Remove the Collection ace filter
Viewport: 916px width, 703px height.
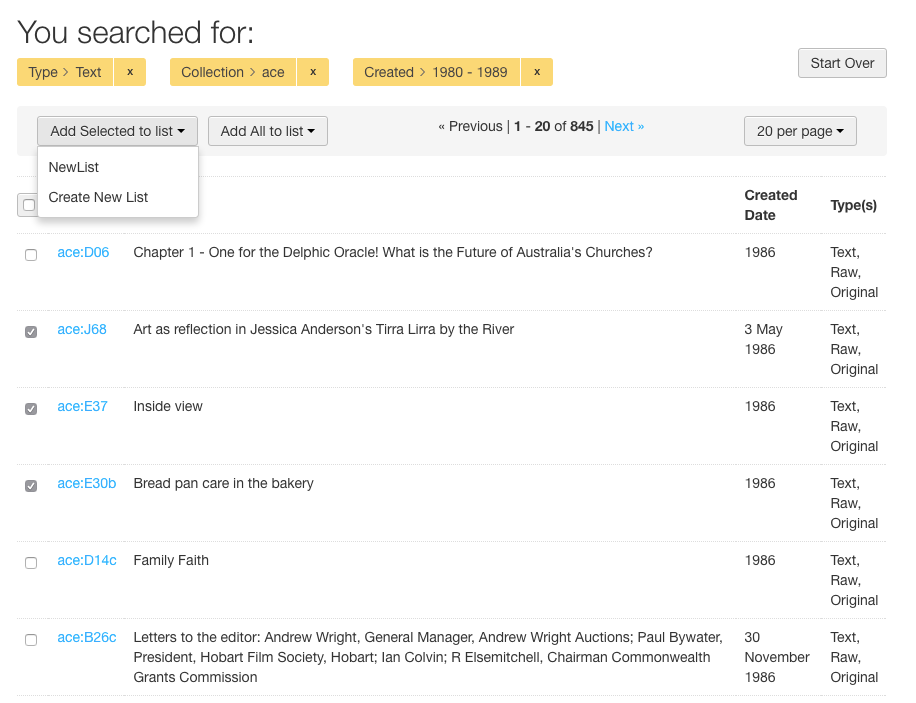coord(313,72)
